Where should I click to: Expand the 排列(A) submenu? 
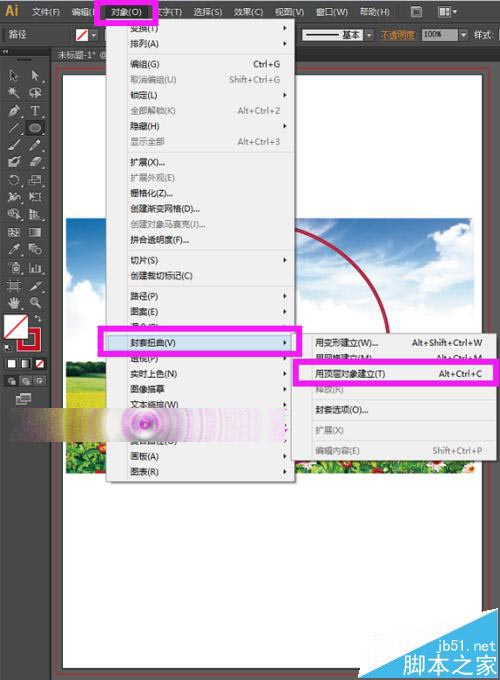click(200, 44)
